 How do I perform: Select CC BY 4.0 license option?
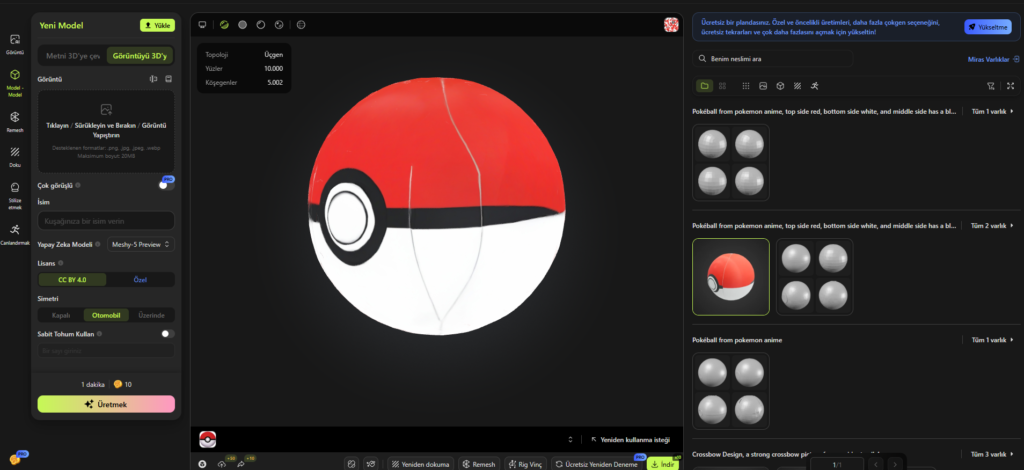(72, 279)
